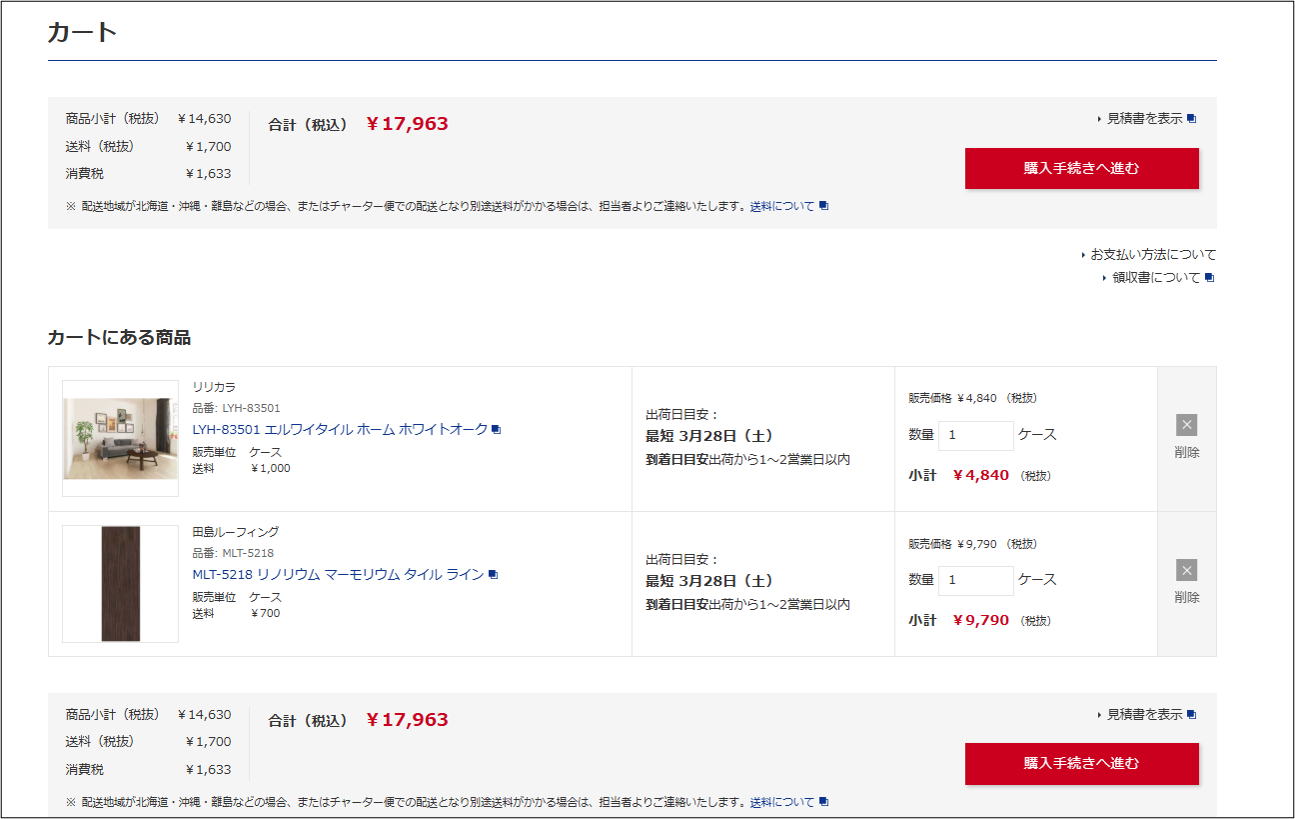
Task: Open the top 見積書を表示 link
Action: click(x=1144, y=118)
